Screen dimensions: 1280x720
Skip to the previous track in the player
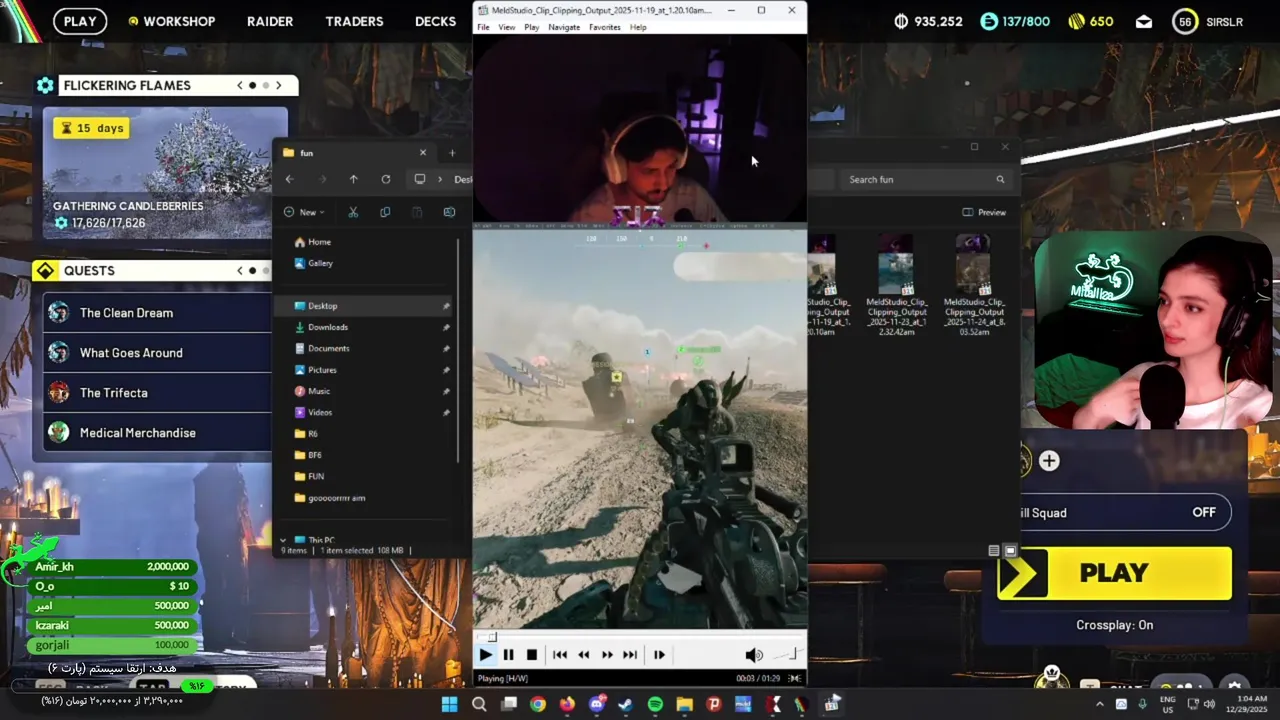pyautogui.click(x=560, y=655)
